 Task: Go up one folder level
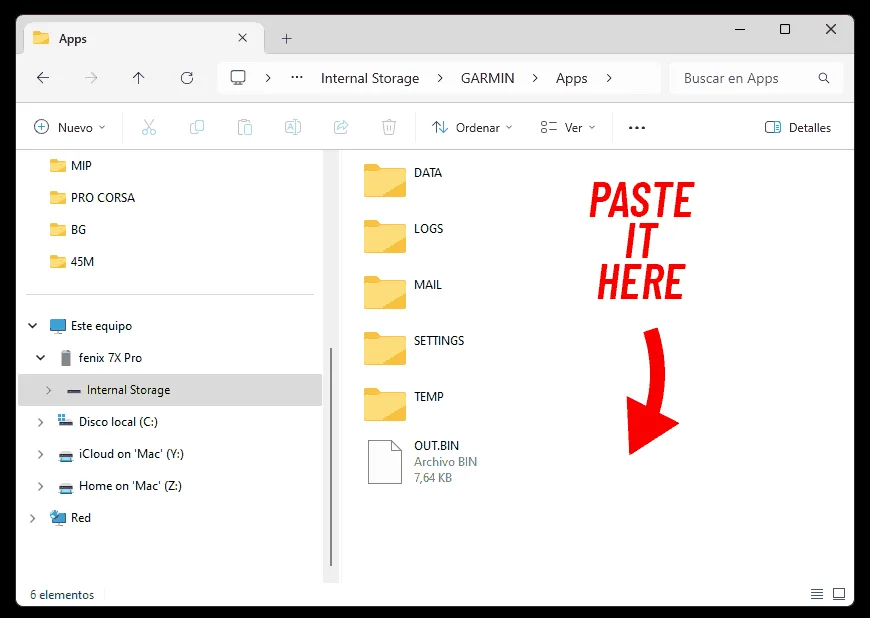(x=139, y=78)
